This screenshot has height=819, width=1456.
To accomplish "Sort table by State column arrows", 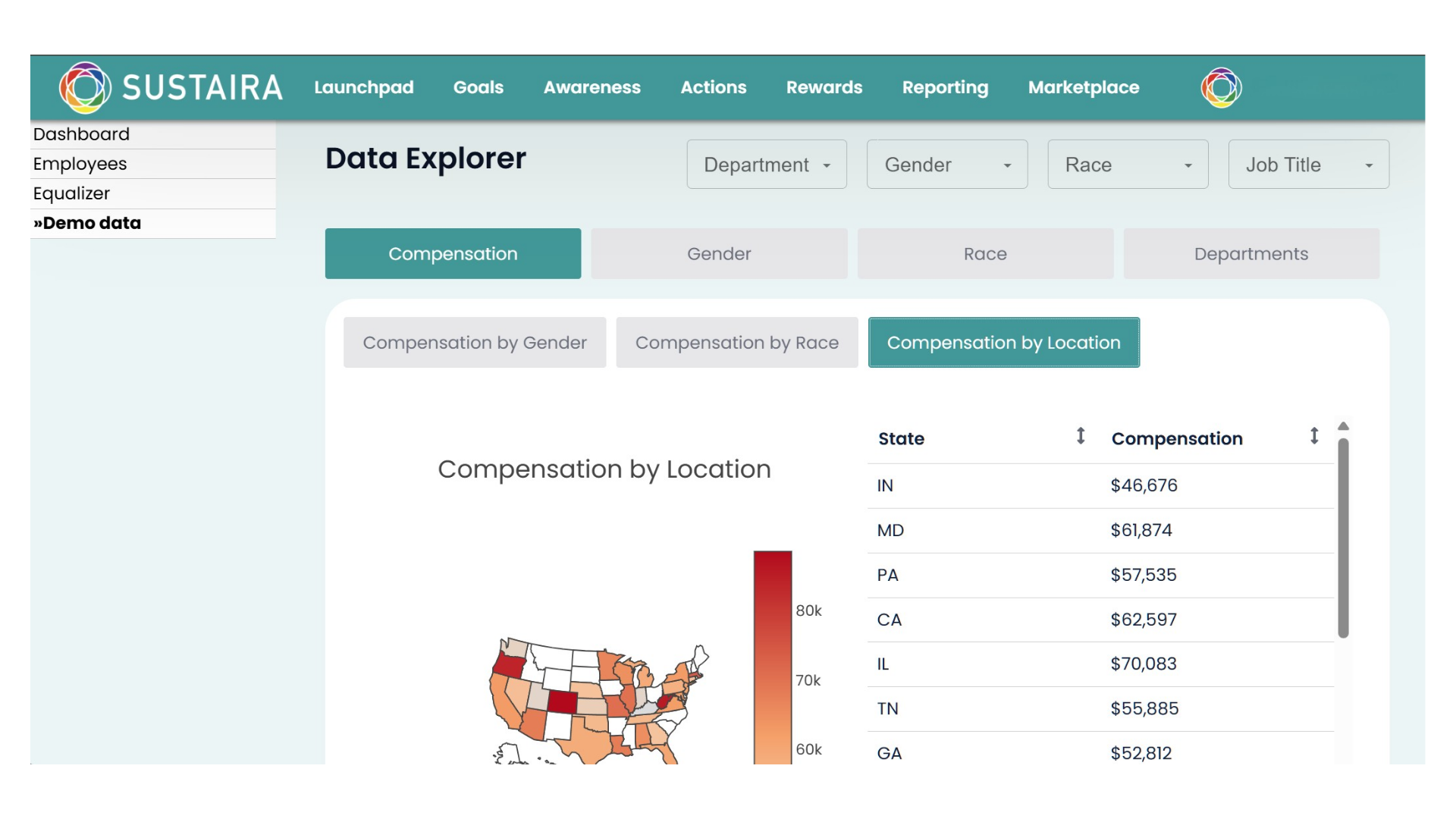I will (x=1081, y=436).
